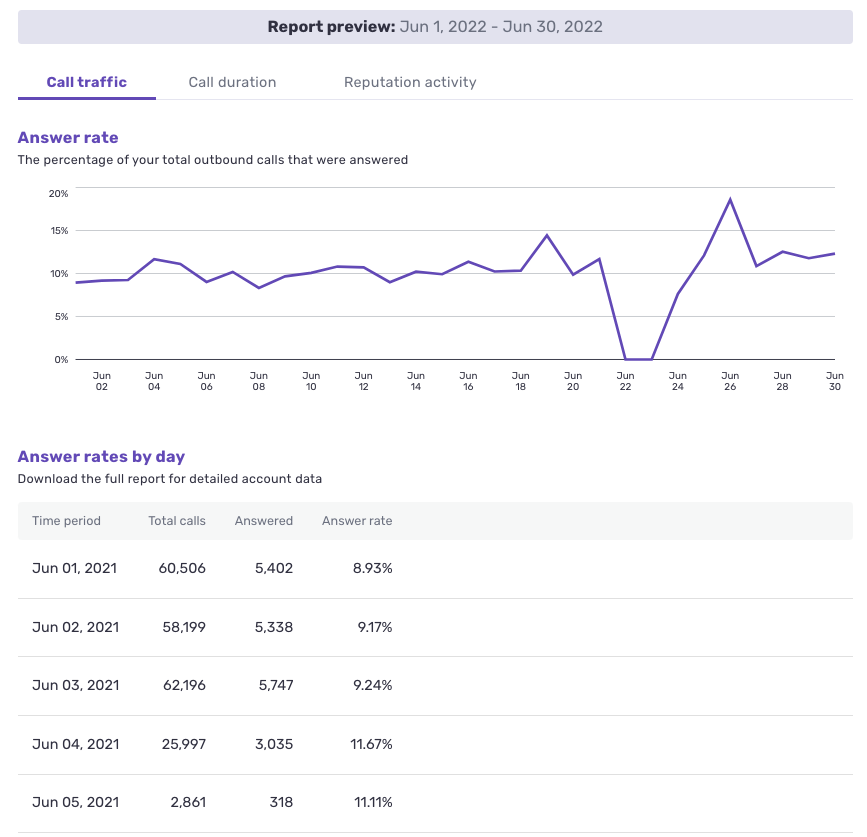Click the 11.67% answer rate cell
The image size is (867, 837).
[372, 744]
